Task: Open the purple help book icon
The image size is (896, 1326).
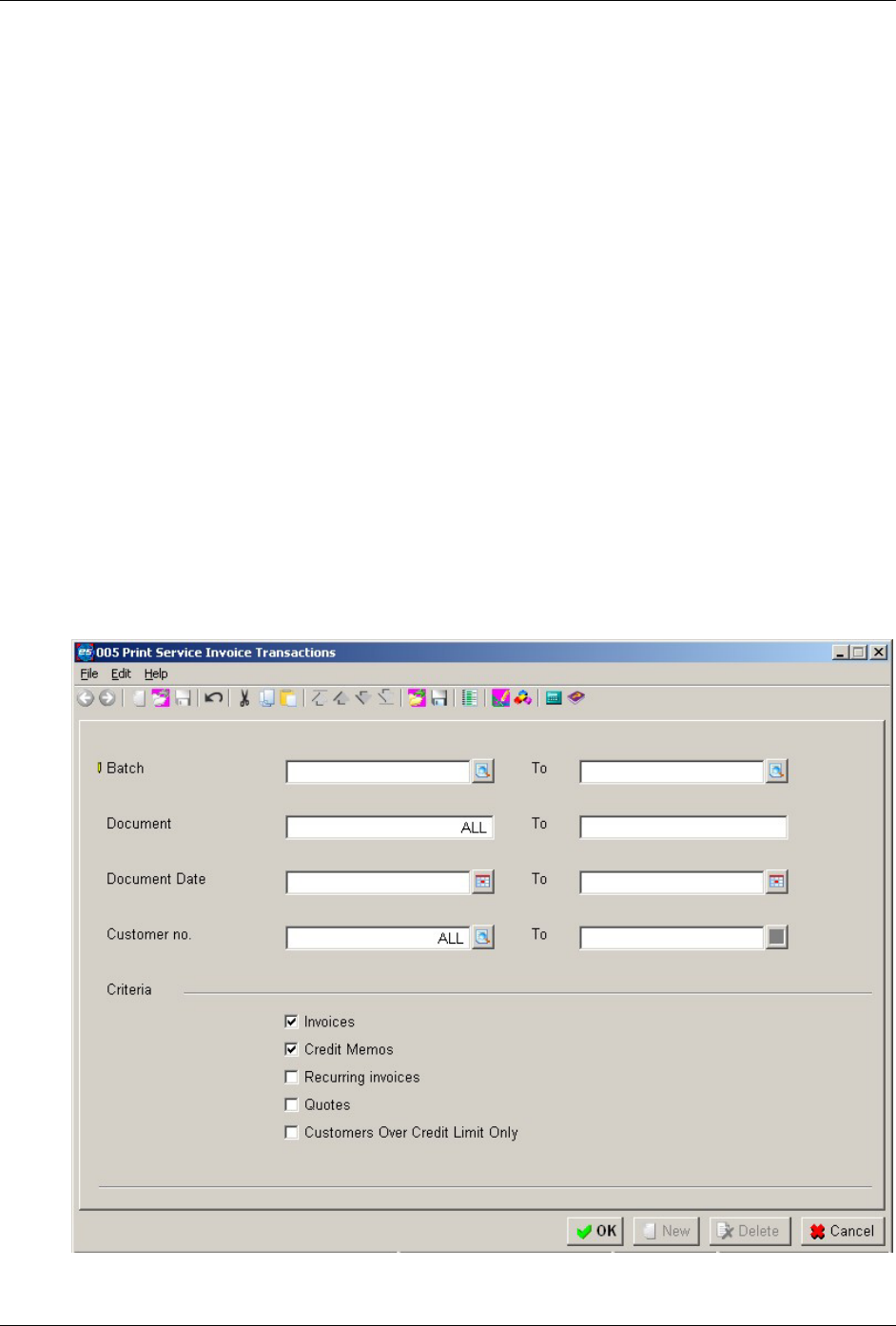Action: click(576, 698)
